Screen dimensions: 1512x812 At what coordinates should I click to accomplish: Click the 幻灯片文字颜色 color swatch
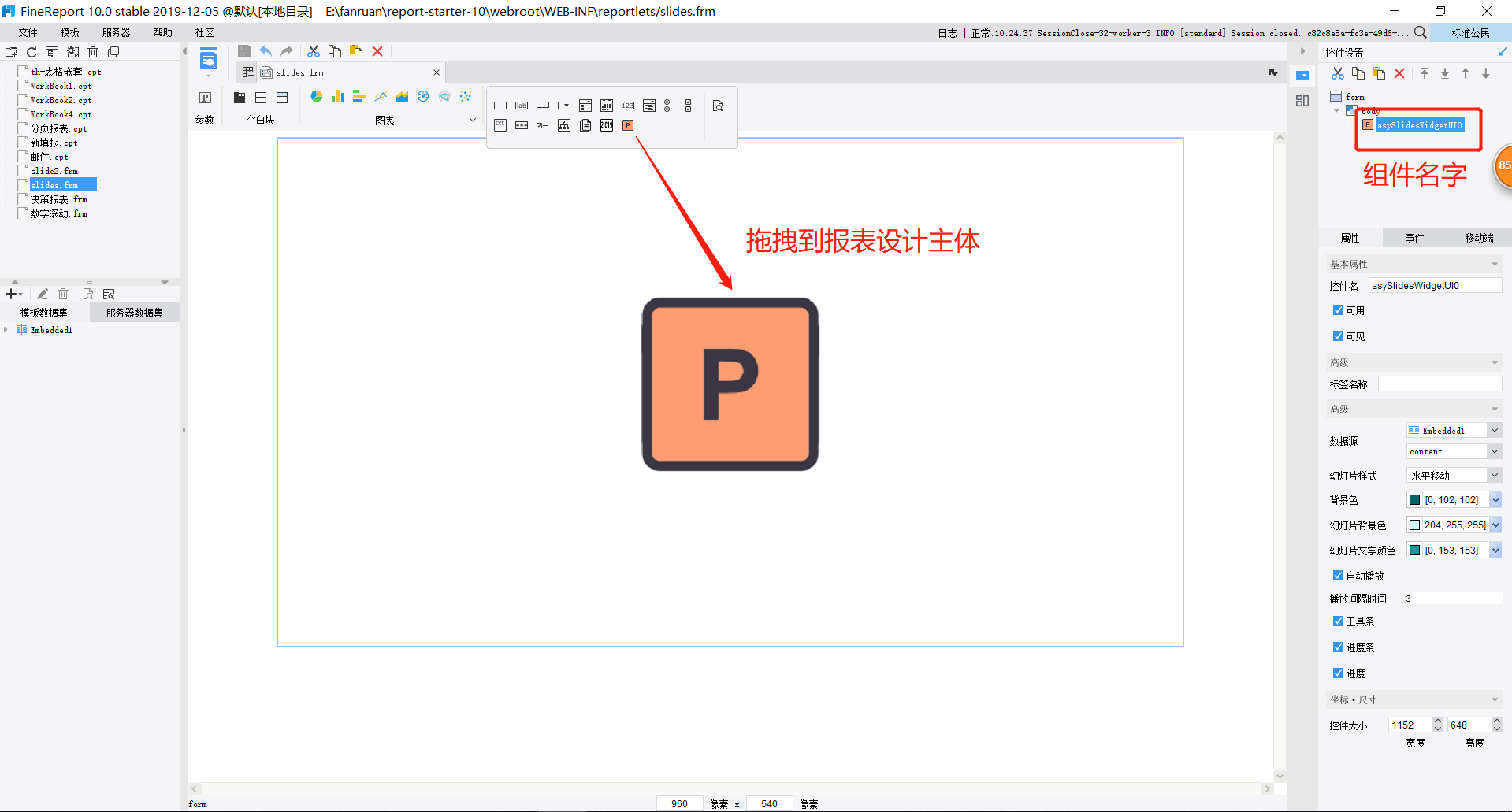click(1414, 551)
